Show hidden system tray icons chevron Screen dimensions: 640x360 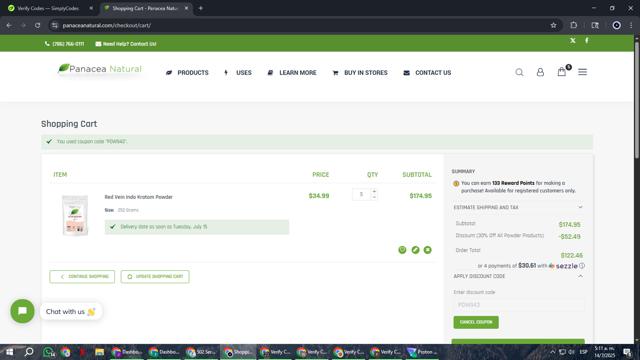tap(552, 352)
